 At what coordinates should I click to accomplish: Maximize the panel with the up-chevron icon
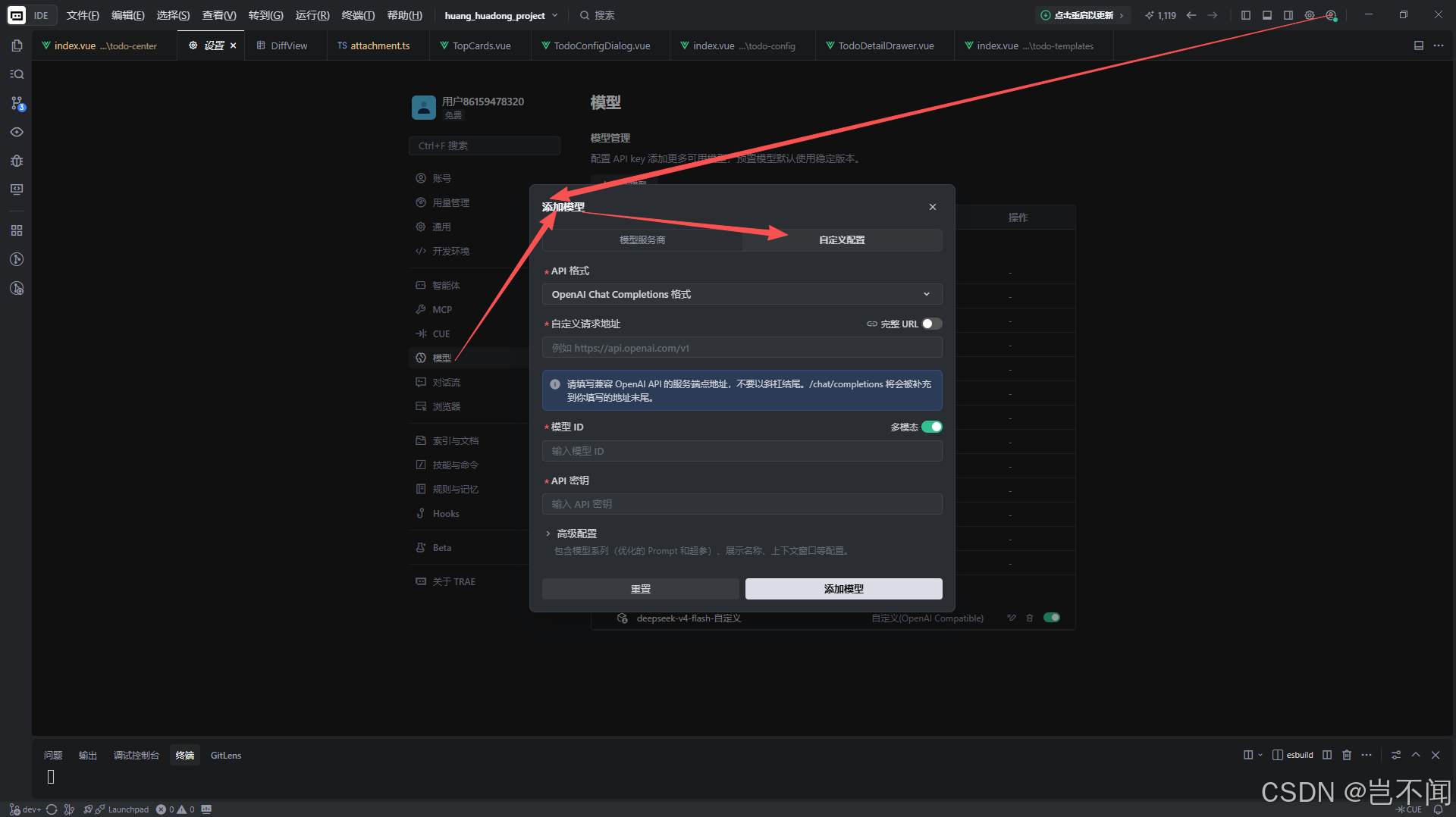pos(1416,755)
